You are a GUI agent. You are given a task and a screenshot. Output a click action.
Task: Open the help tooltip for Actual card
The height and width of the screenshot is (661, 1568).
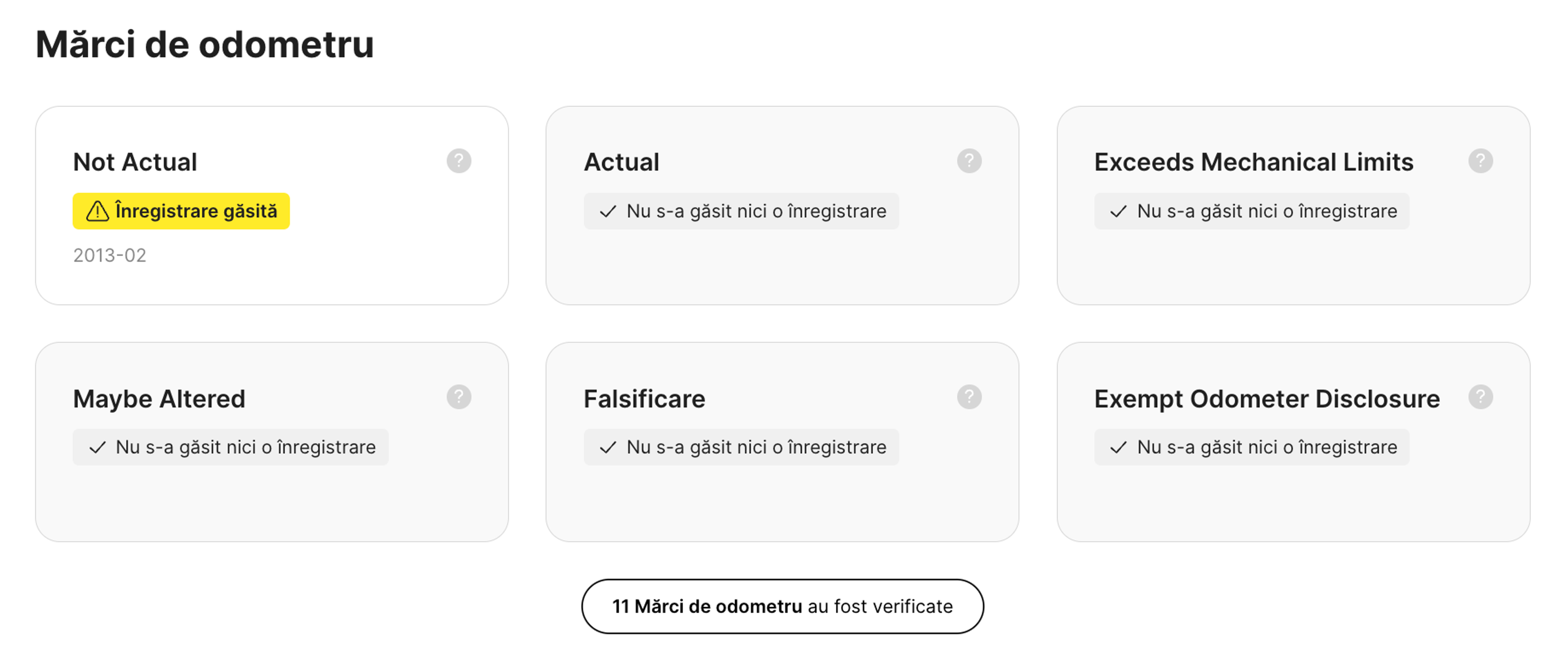point(969,161)
